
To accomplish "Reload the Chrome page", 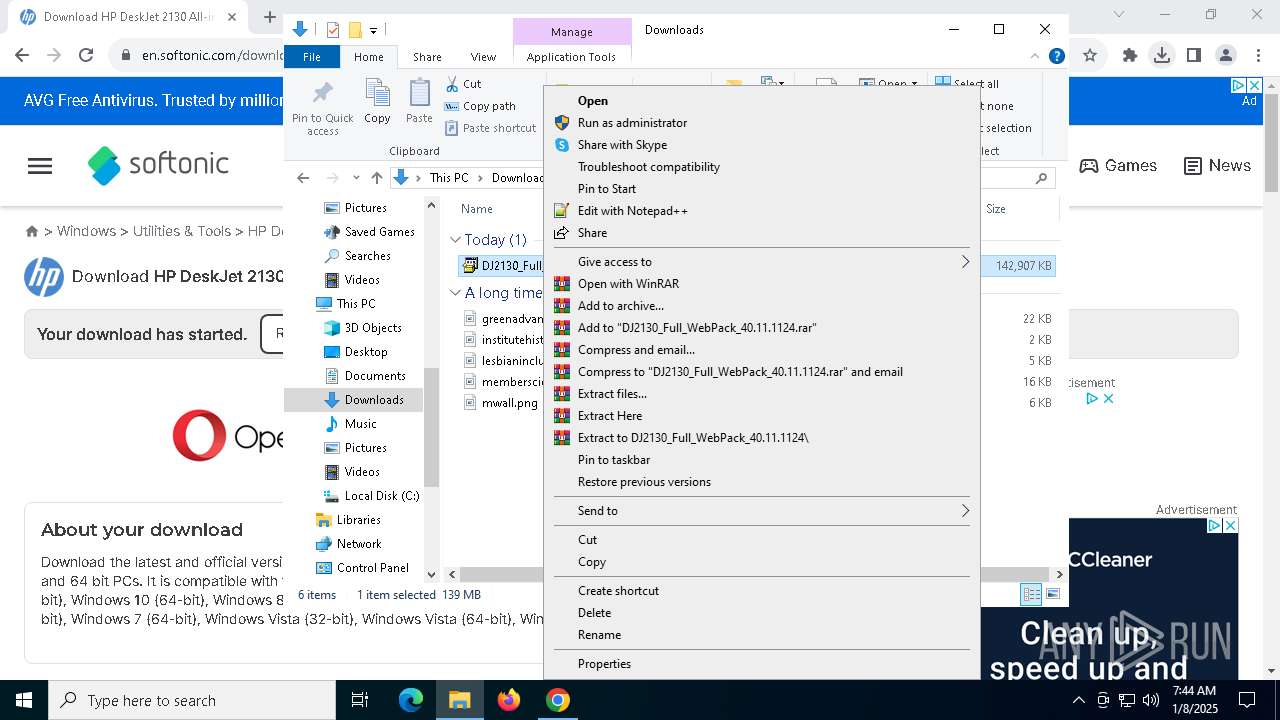I will coord(86,55).
